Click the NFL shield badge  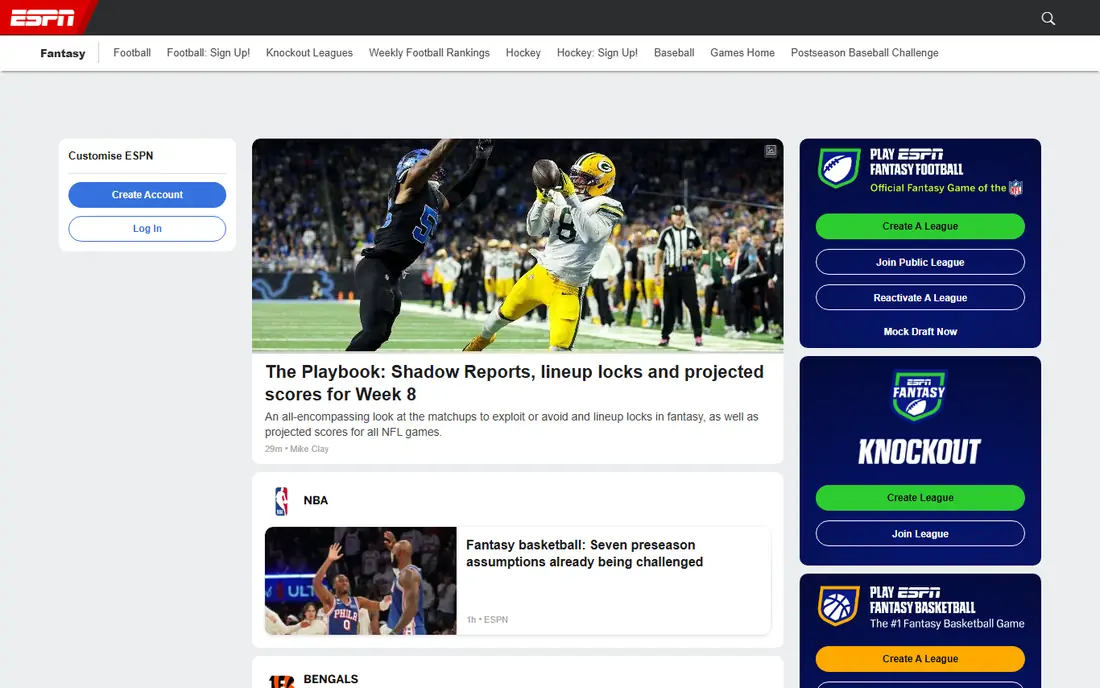pos(1016,188)
